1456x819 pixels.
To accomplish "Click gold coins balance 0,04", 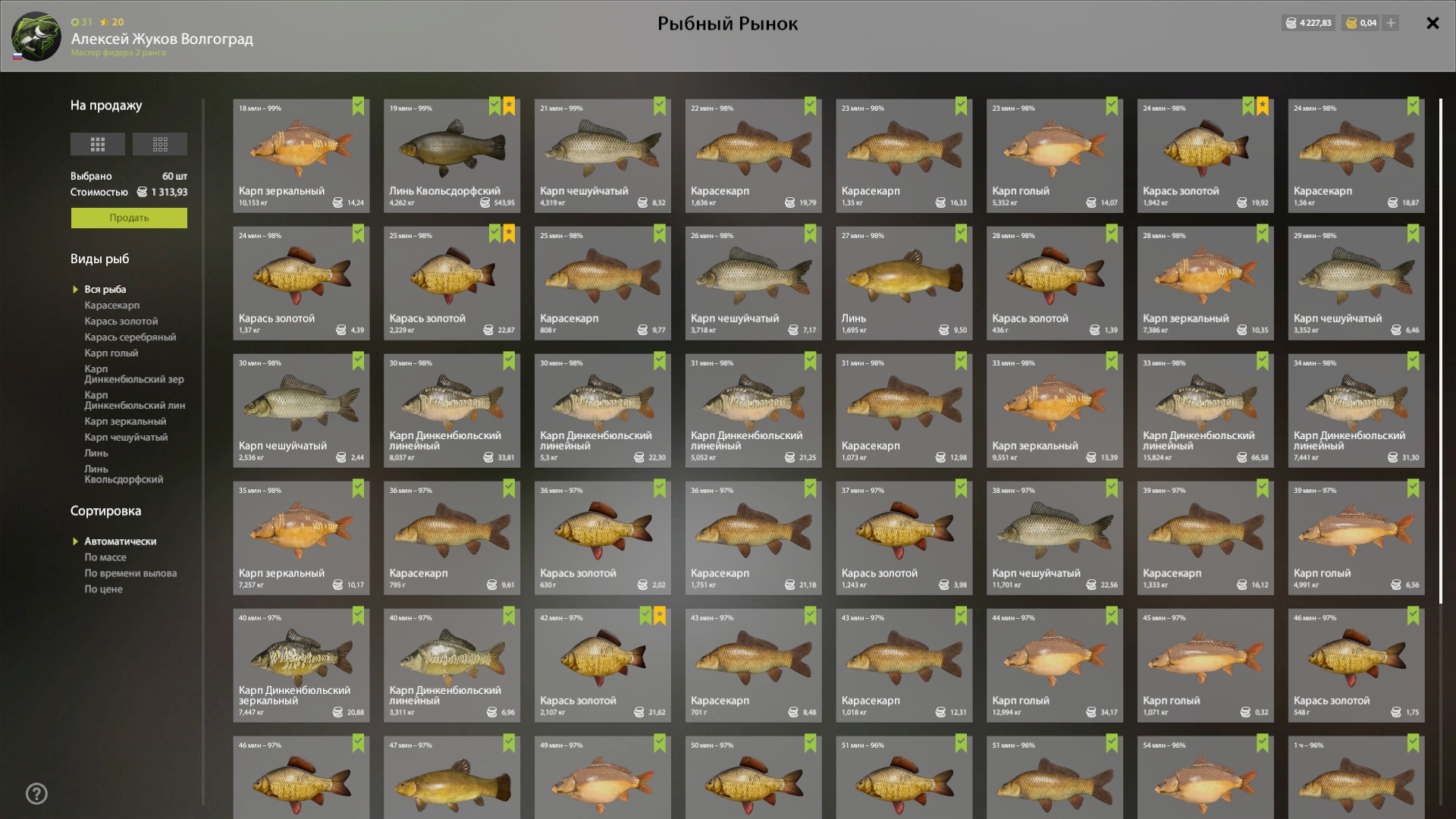I will [1361, 23].
